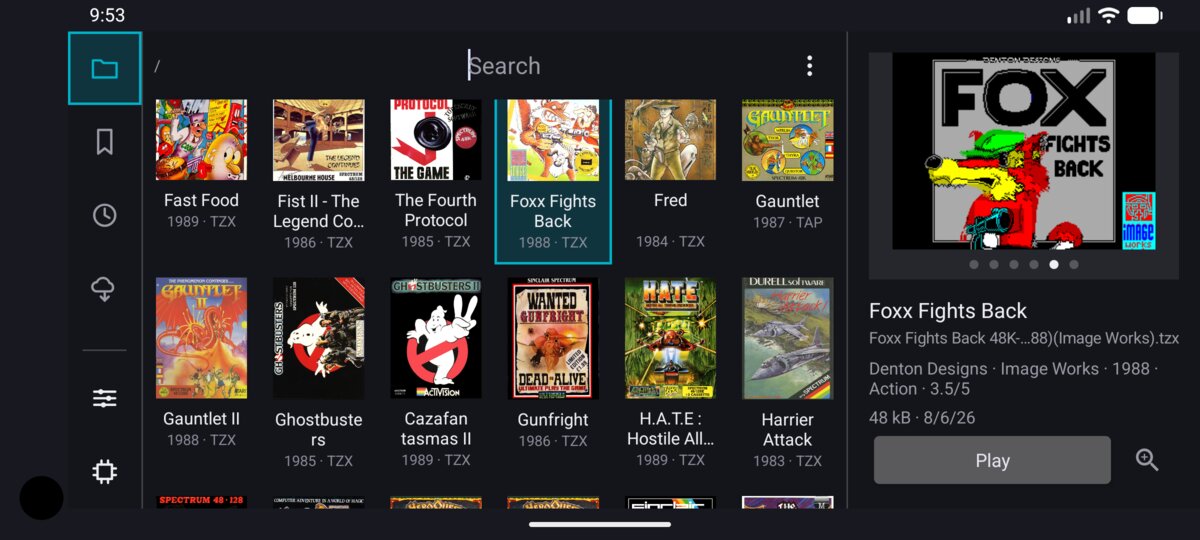This screenshot has width=1200, height=540.
Task: Select The Fourth Protocol cover art
Action: click(436, 139)
